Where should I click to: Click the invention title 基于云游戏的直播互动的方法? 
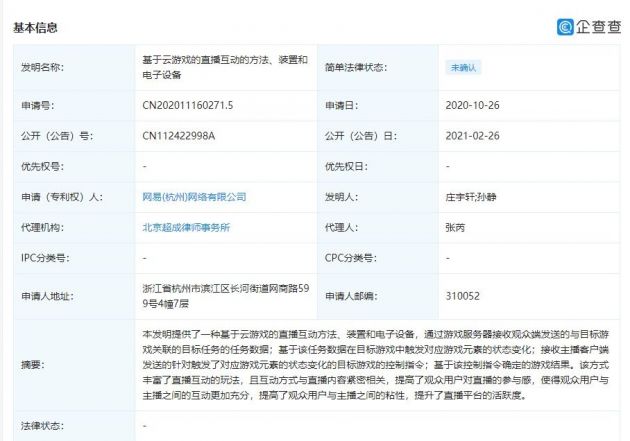point(225,67)
